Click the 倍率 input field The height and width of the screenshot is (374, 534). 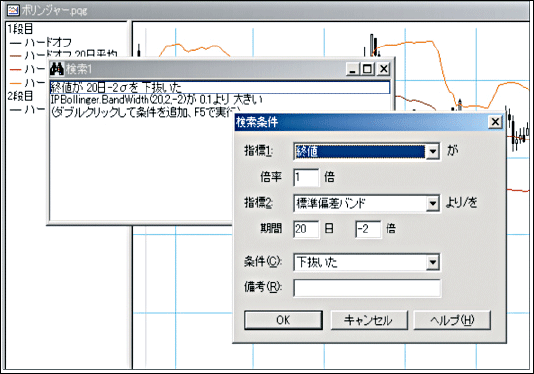coord(306,177)
